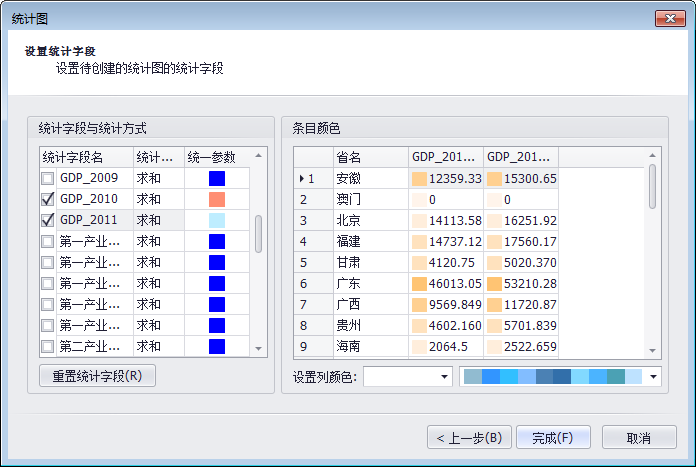This screenshot has width=696, height=467.
Task: Uncheck the GDP_2010 field checkbox
Action: (47, 199)
